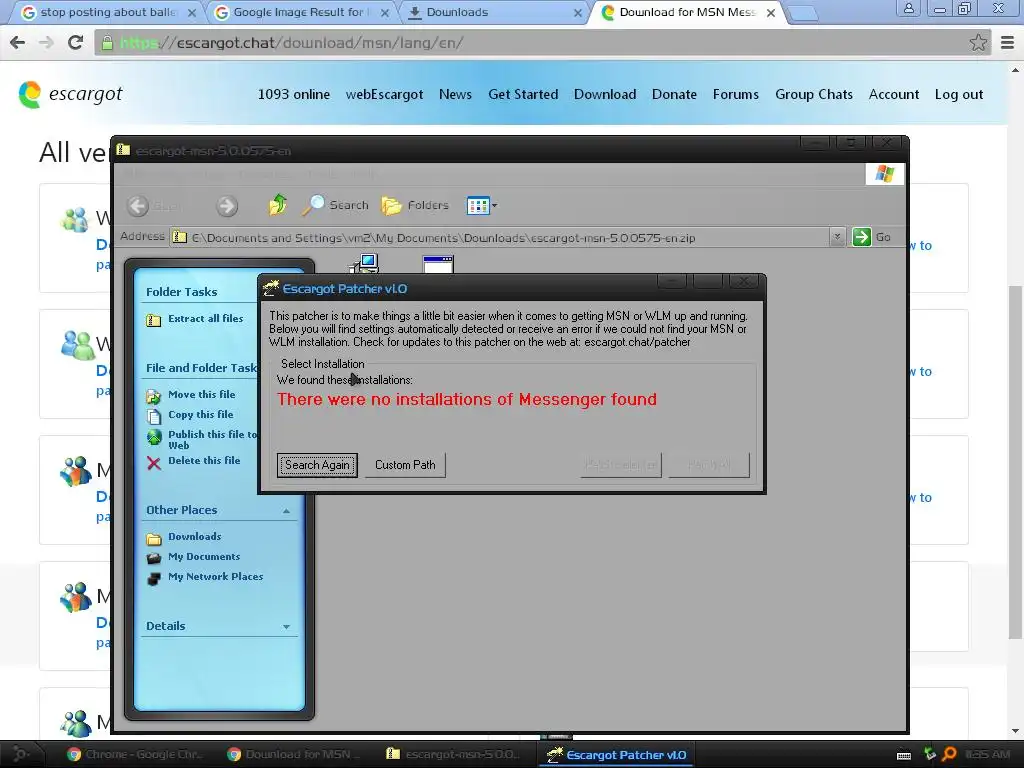
Task: Expand the Explorer Address bar dropdown
Action: 837,237
